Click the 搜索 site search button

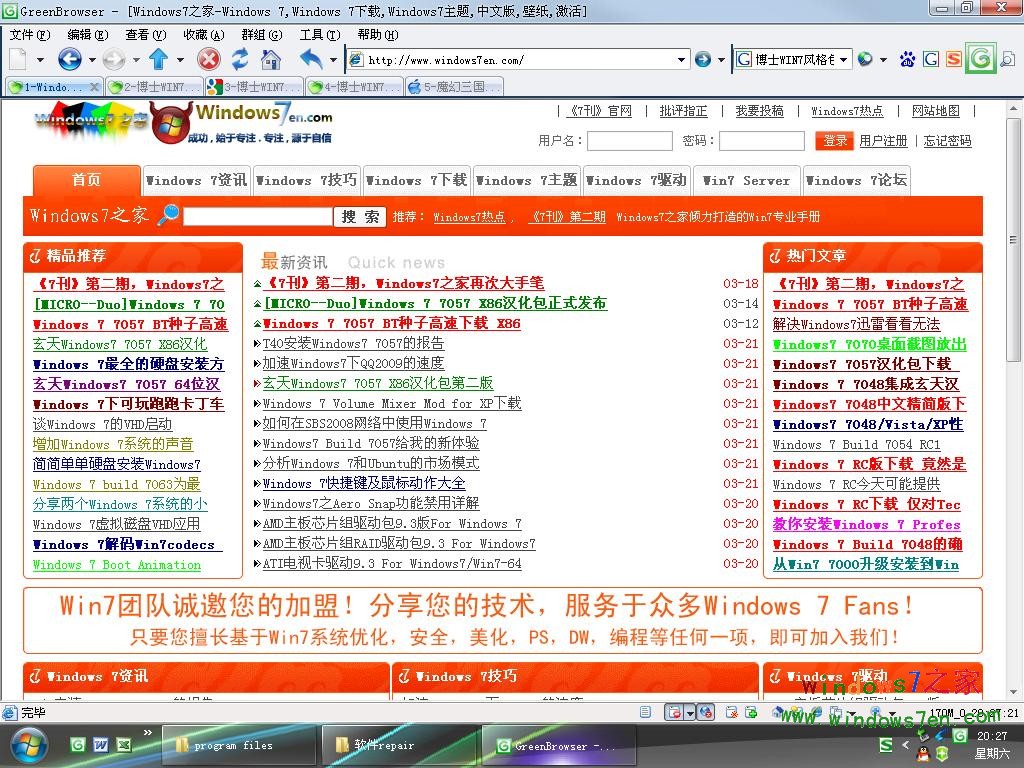pyautogui.click(x=360, y=217)
